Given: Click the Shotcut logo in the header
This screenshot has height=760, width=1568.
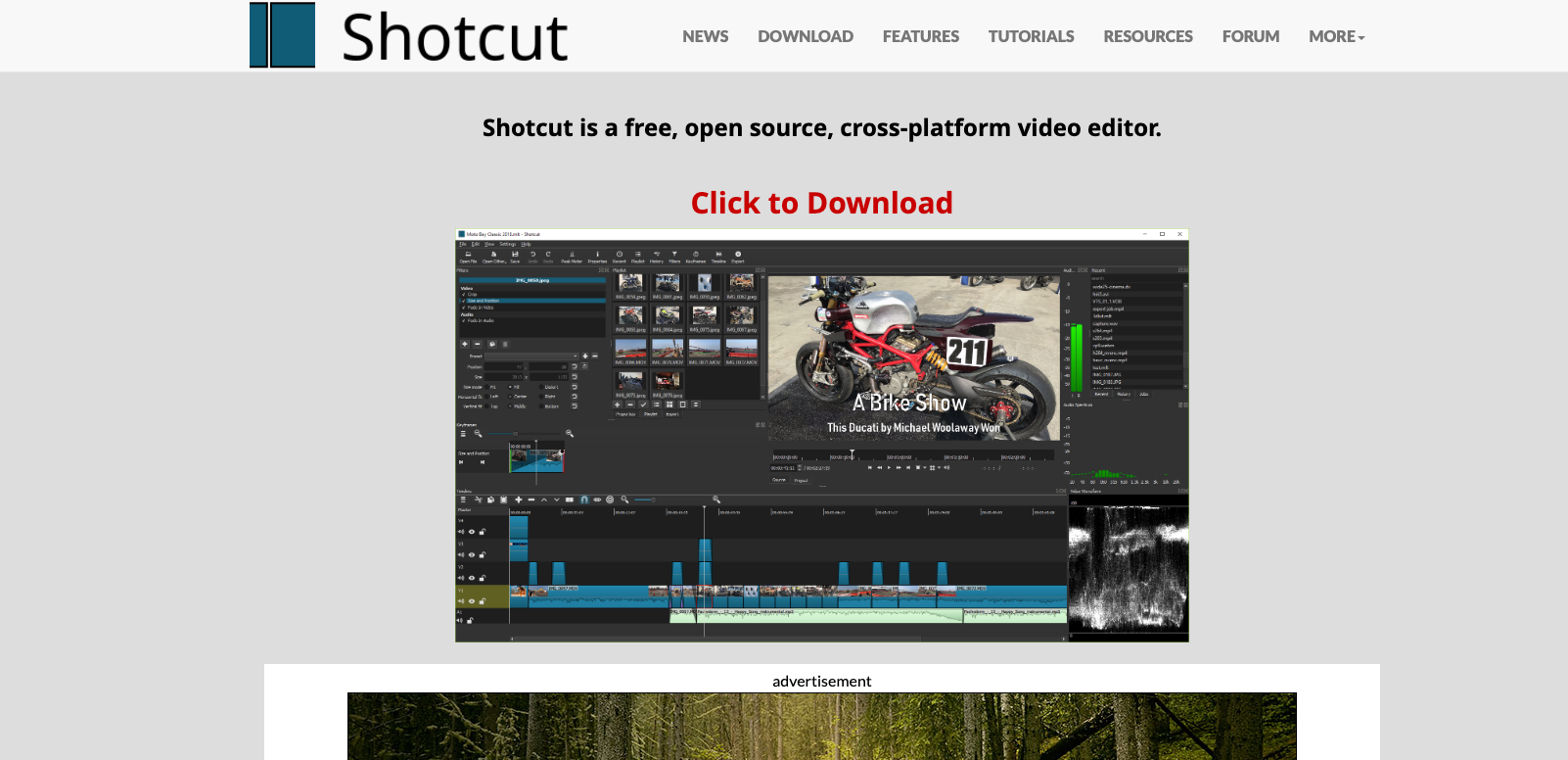Looking at the screenshot, I should pyautogui.click(x=409, y=35).
